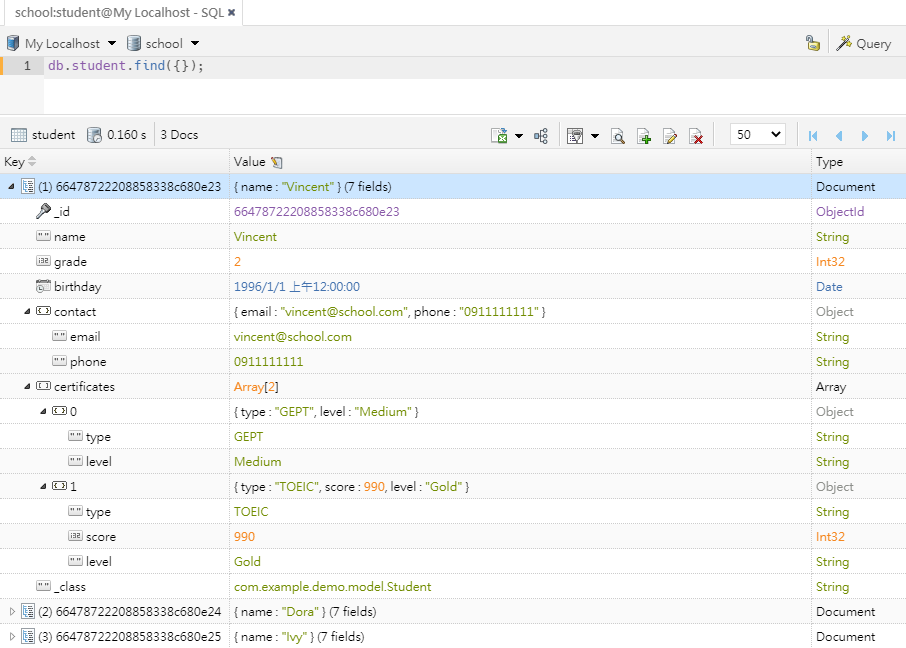Collapse certificates item 0
Viewport: 906px width, 648px height.
pyautogui.click(x=43, y=411)
